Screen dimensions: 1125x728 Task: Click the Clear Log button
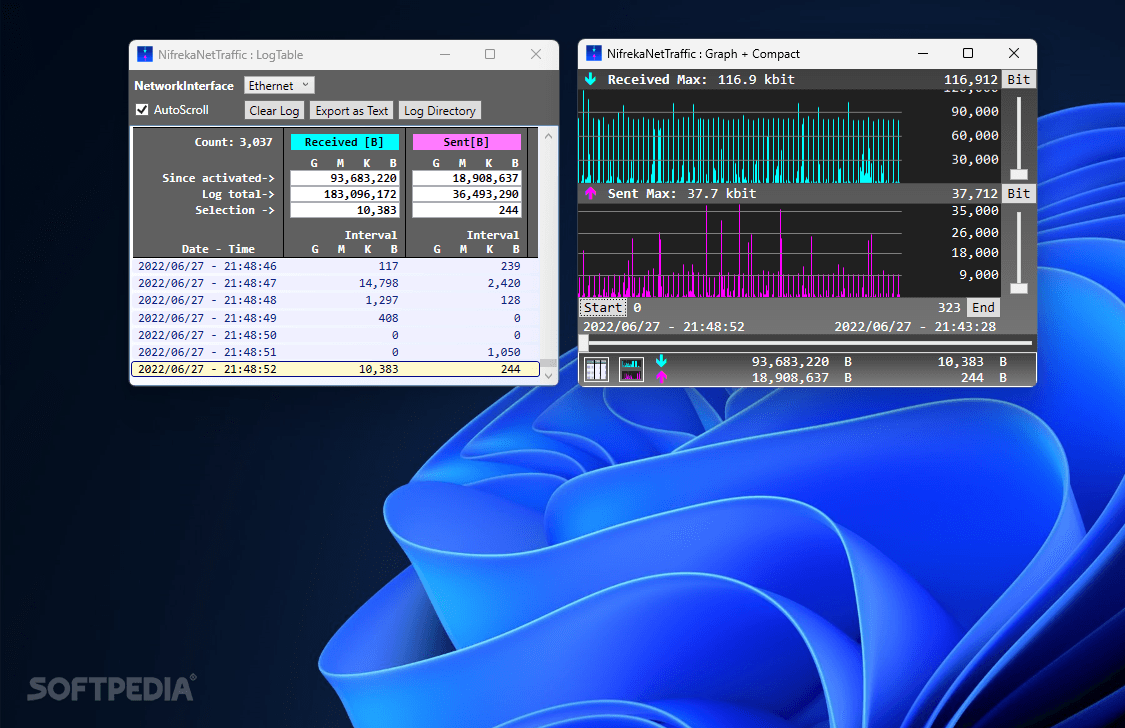point(274,110)
